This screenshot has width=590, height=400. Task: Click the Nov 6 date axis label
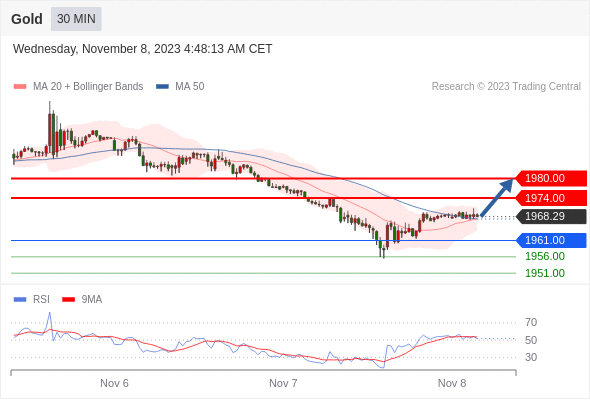[x=114, y=383]
